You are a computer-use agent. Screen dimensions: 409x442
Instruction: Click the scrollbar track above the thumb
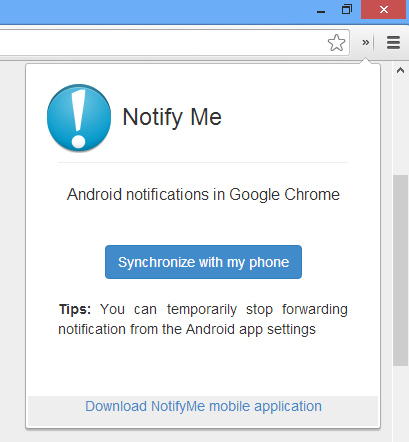tap(400, 125)
